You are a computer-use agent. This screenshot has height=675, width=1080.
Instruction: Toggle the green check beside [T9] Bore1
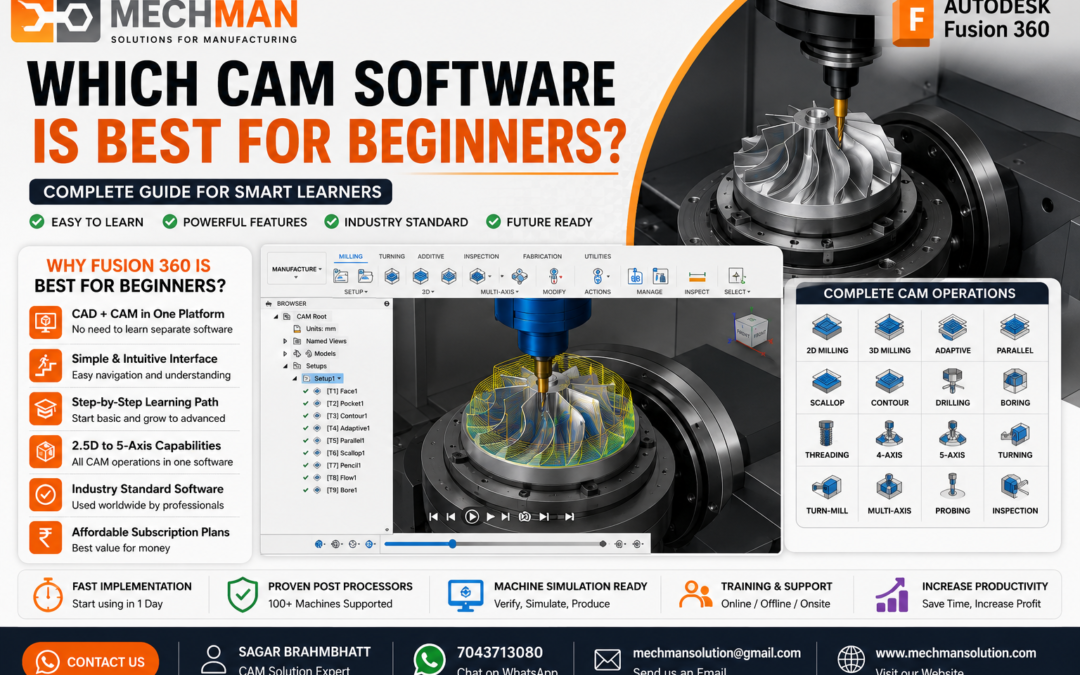click(305, 490)
